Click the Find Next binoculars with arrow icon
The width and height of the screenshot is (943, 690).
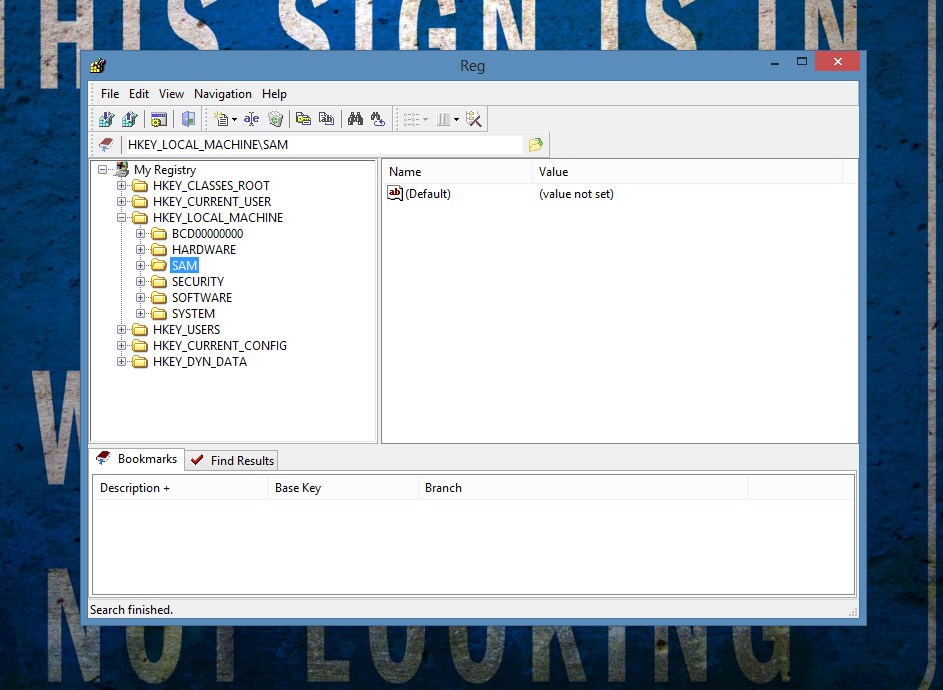pos(378,119)
